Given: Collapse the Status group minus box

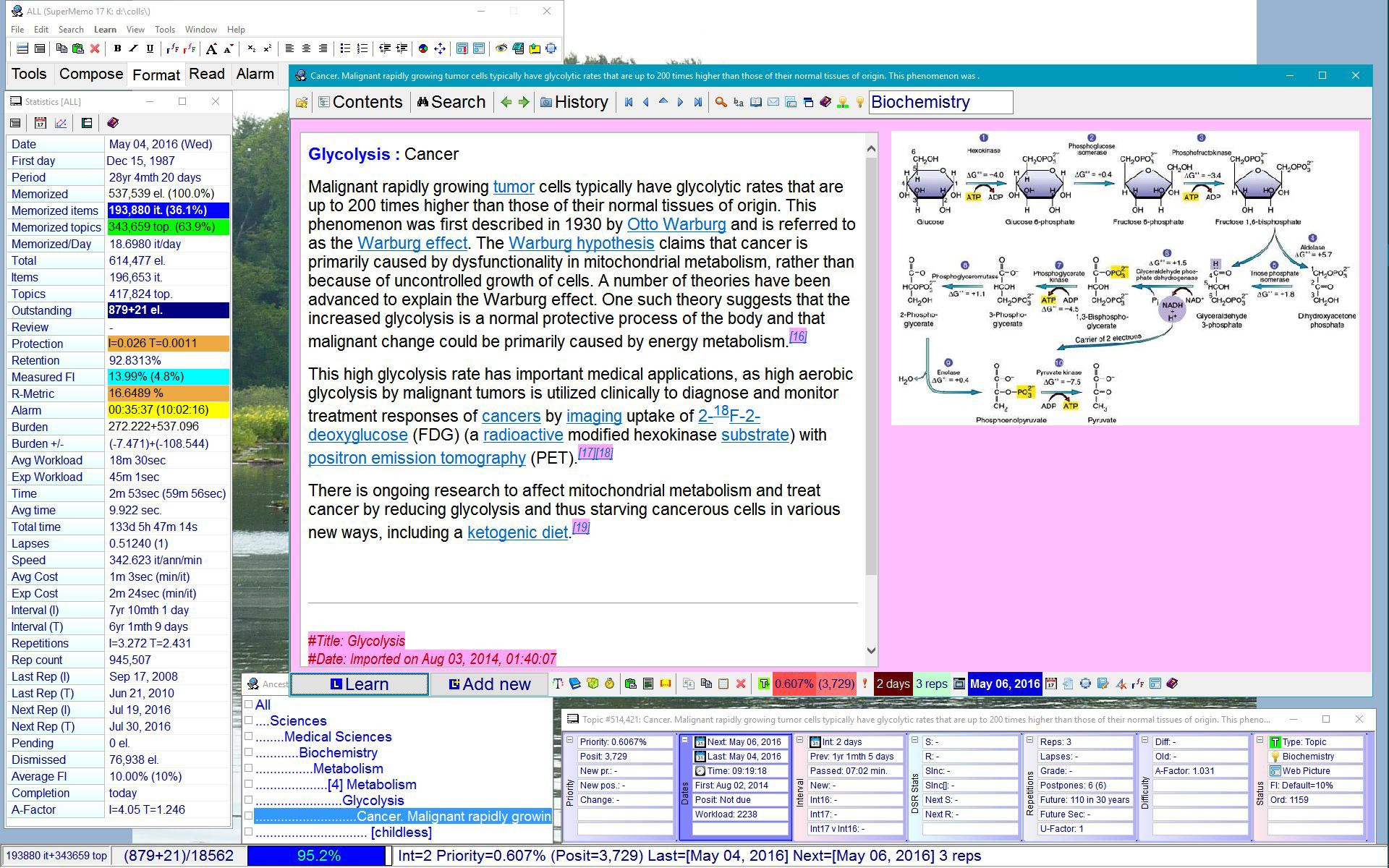Looking at the screenshot, I should click(1260, 741).
